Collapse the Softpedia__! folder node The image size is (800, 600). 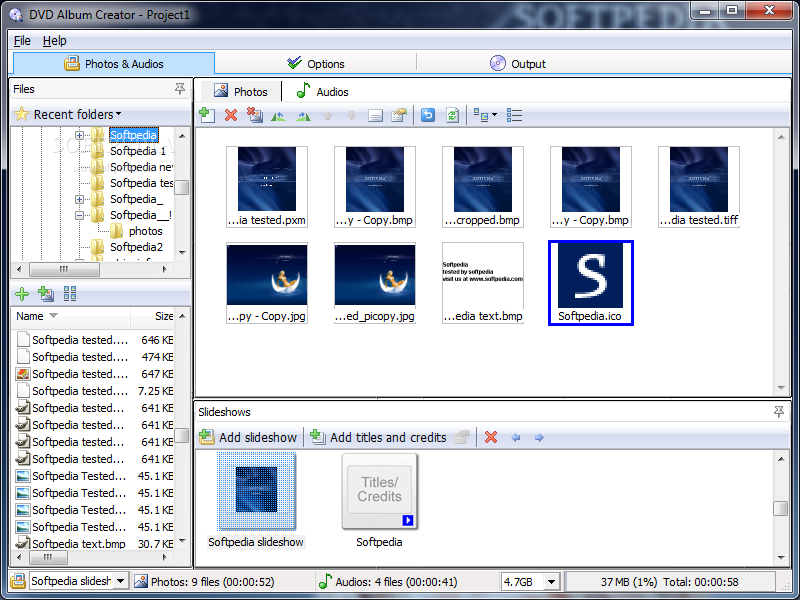pyautogui.click(x=79, y=215)
